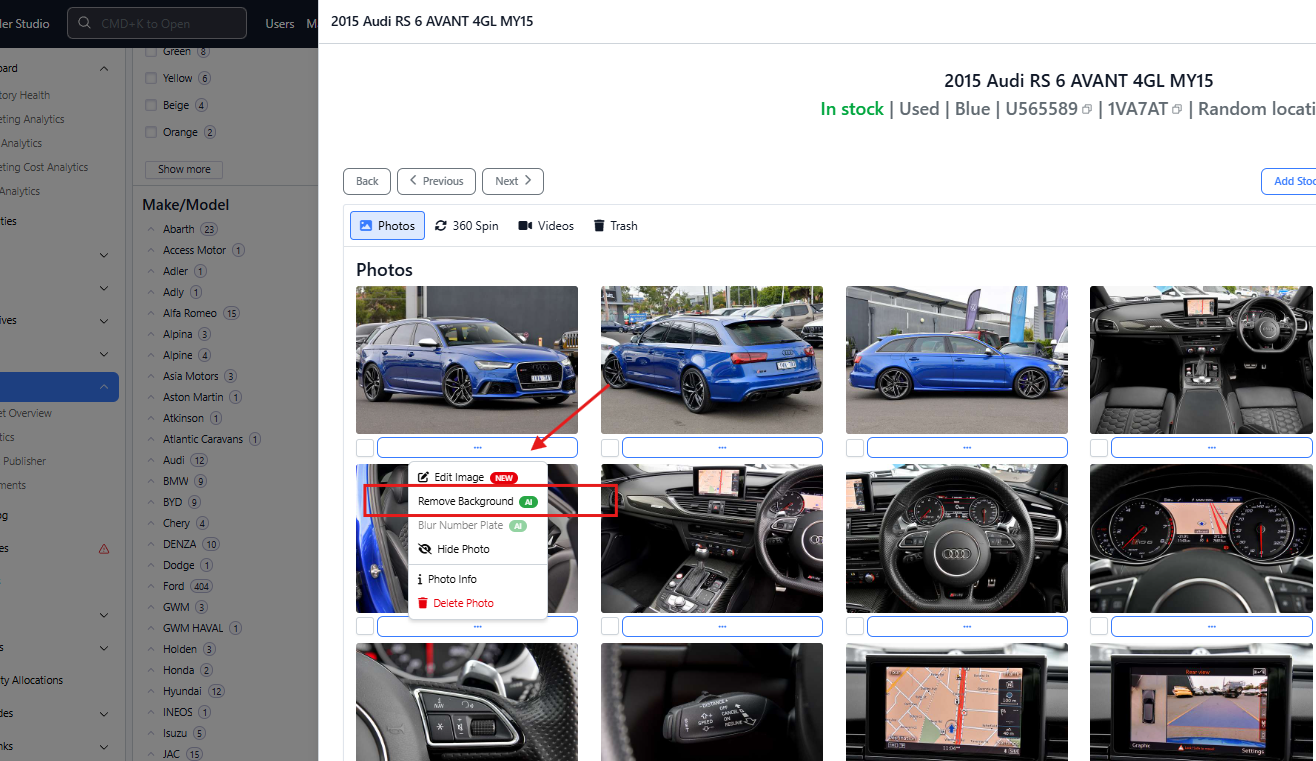This screenshot has width=1316, height=761.
Task: Select Atlantic Caravans in the Make/Model list
Action: (x=203, y=439)
